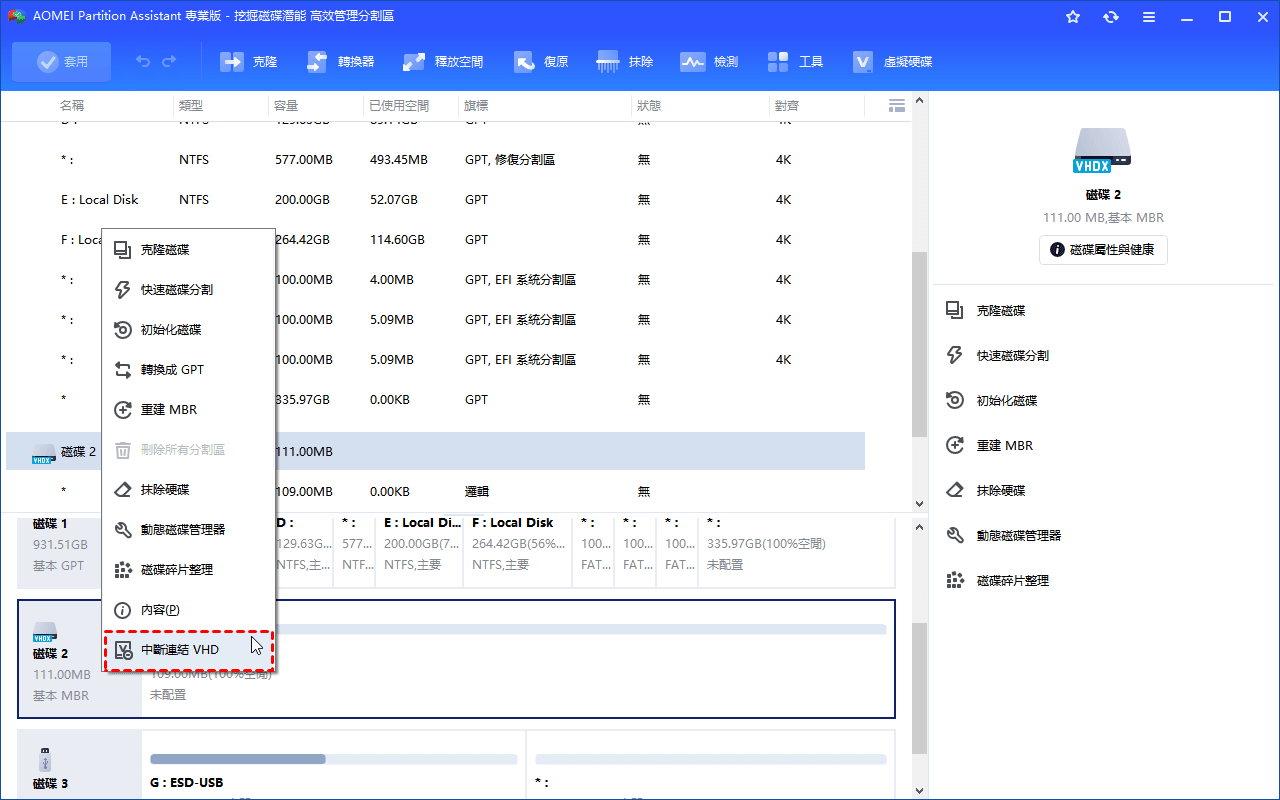Click the undo arrow in toolbar
The height and width of the screenshot is (800, 1280).
point(143,62)
